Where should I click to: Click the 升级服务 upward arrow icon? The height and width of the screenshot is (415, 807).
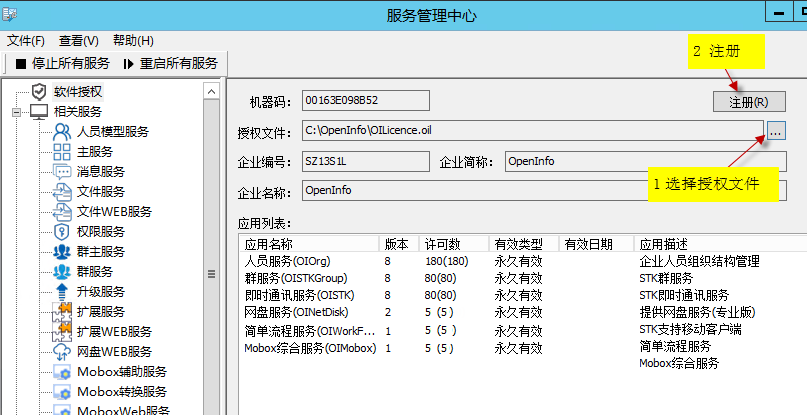tap(62, 292)
